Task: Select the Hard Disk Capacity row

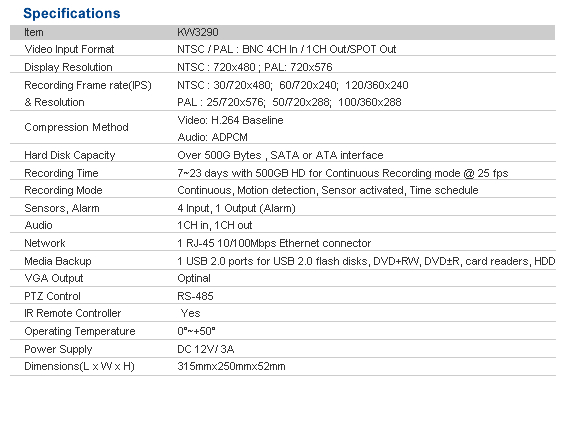Action: (x=283, y=155)
